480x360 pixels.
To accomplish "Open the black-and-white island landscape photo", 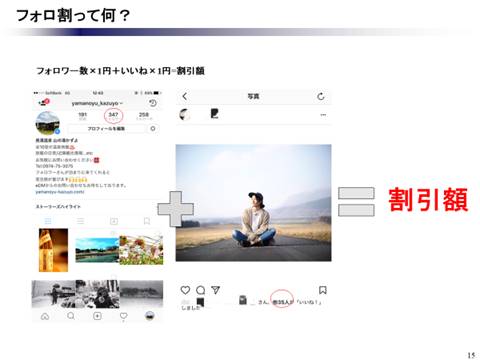I will (x=141, y=294).
